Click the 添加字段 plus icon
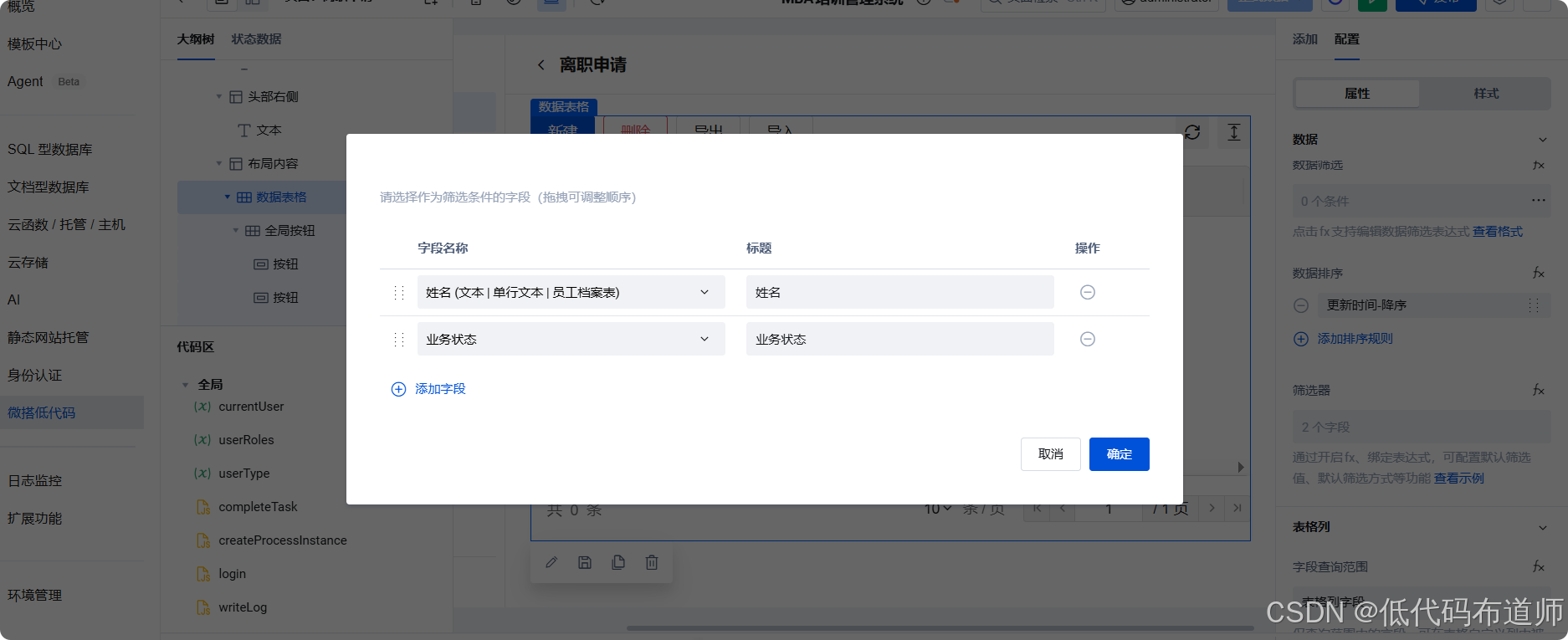The image size is (1568, 640). 398,389
